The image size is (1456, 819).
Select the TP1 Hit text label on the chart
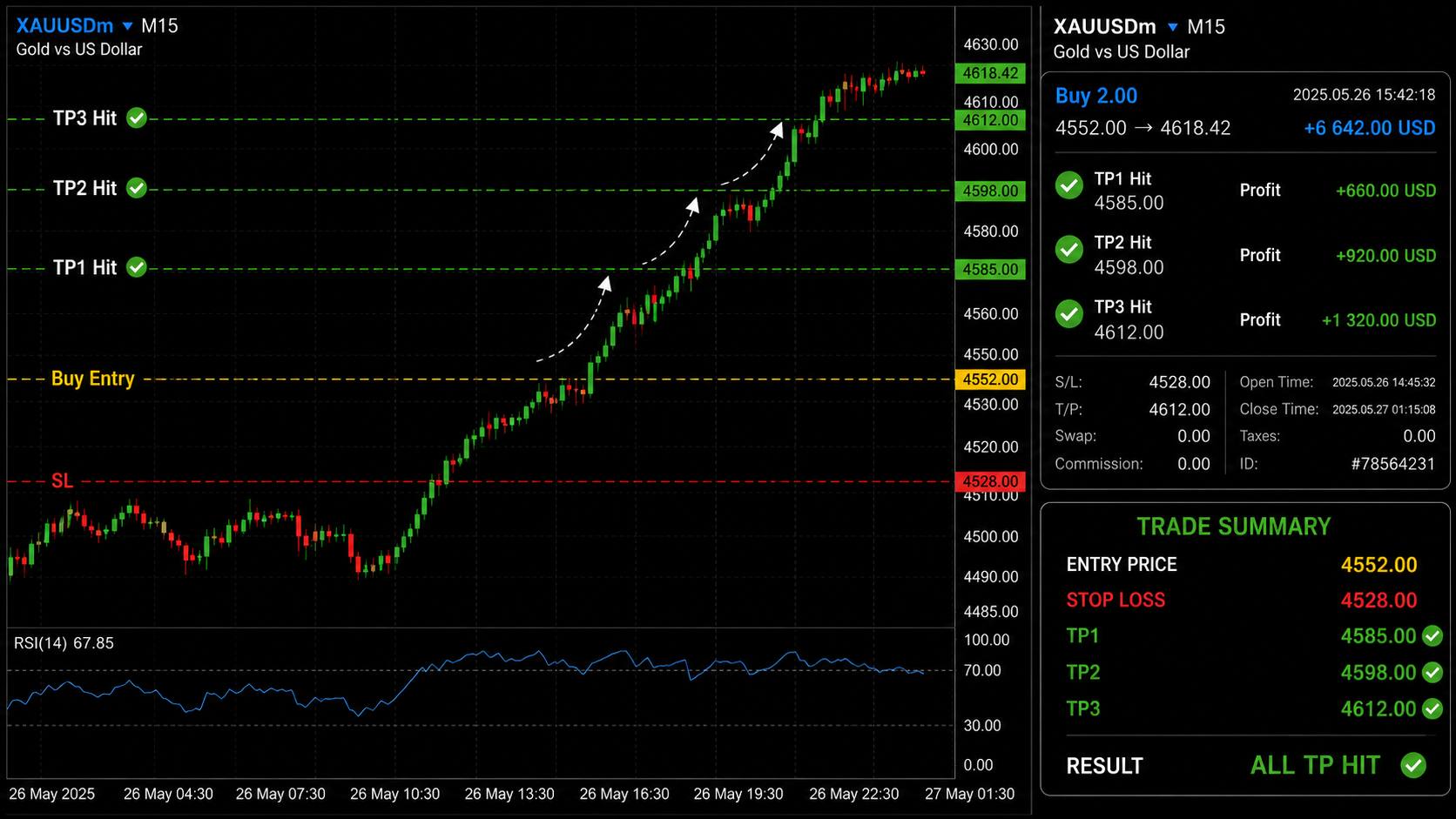click(84, 267)
